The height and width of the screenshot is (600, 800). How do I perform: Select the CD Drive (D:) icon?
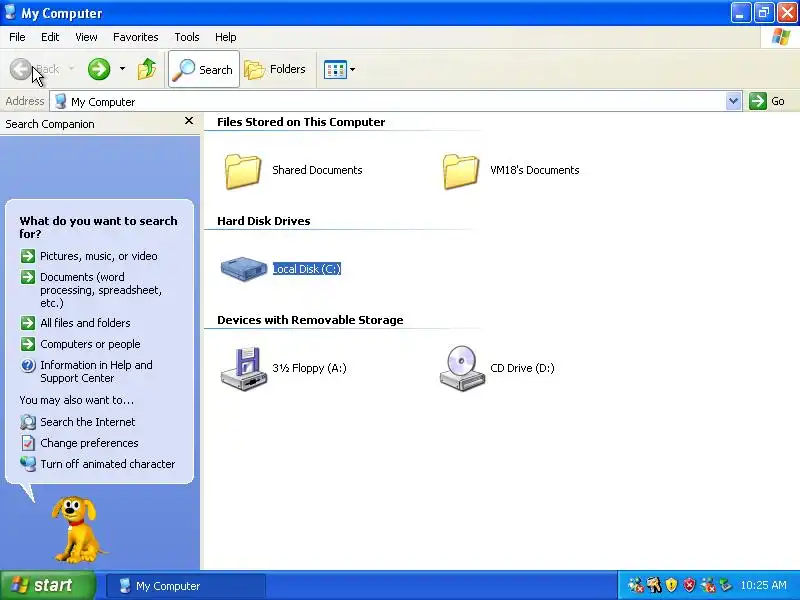(462, 368)
